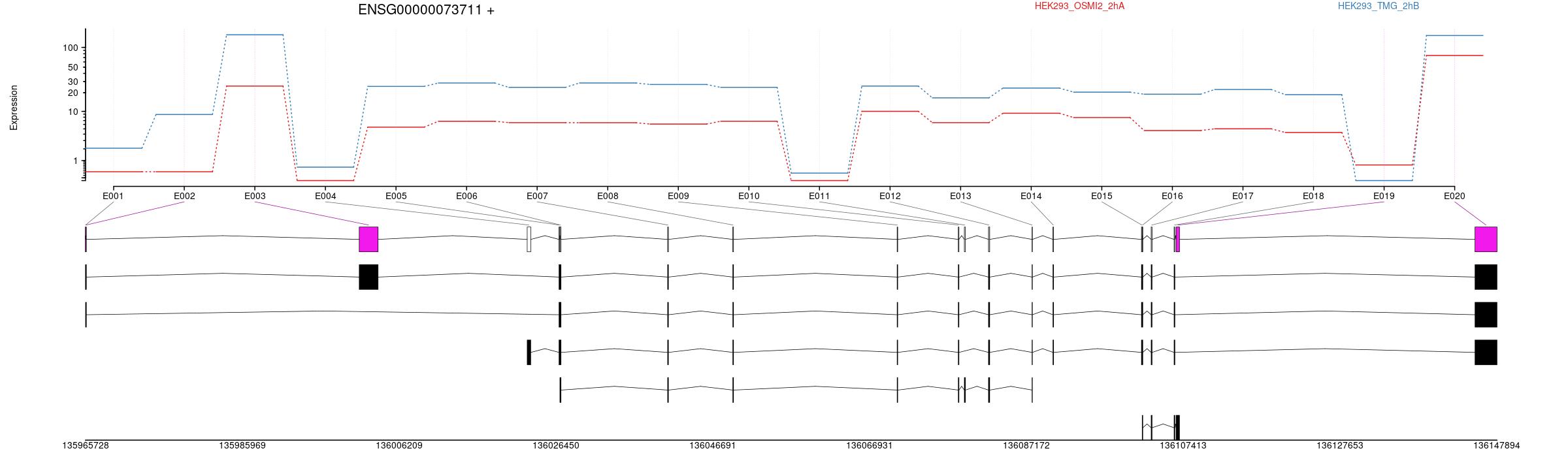1568x457 pixels.
Task: Click exon label E018
Action: [1313, 196]
